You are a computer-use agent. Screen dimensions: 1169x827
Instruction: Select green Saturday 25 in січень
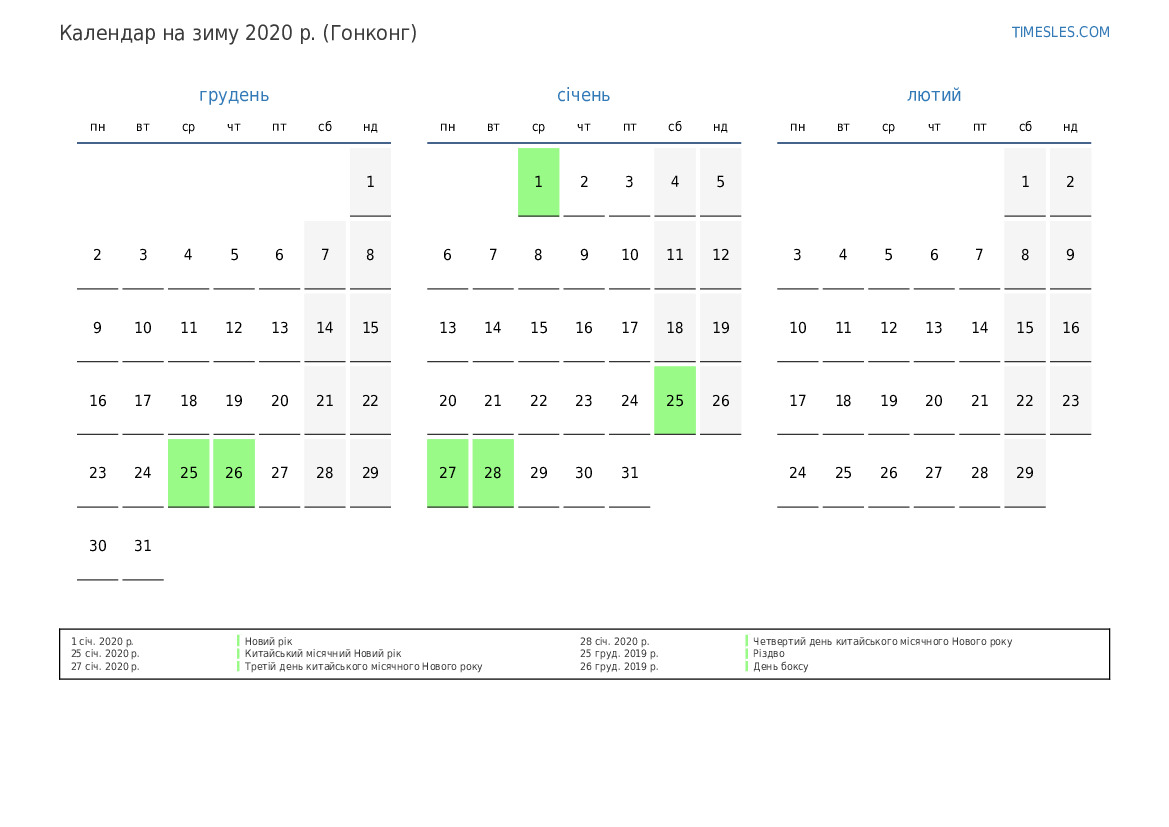[675, 400]
